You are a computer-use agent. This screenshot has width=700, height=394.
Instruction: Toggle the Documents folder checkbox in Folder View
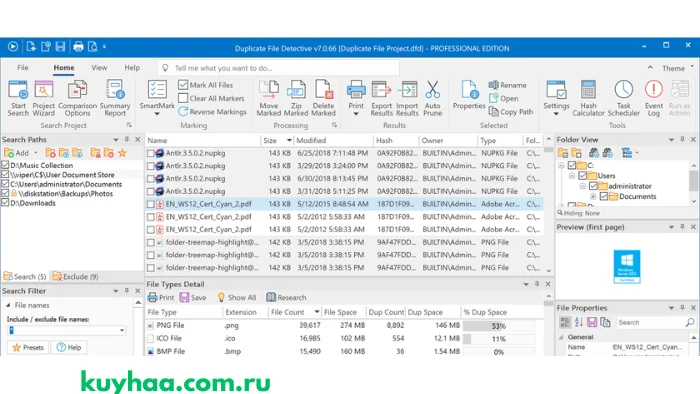click(x=604, y=196)
